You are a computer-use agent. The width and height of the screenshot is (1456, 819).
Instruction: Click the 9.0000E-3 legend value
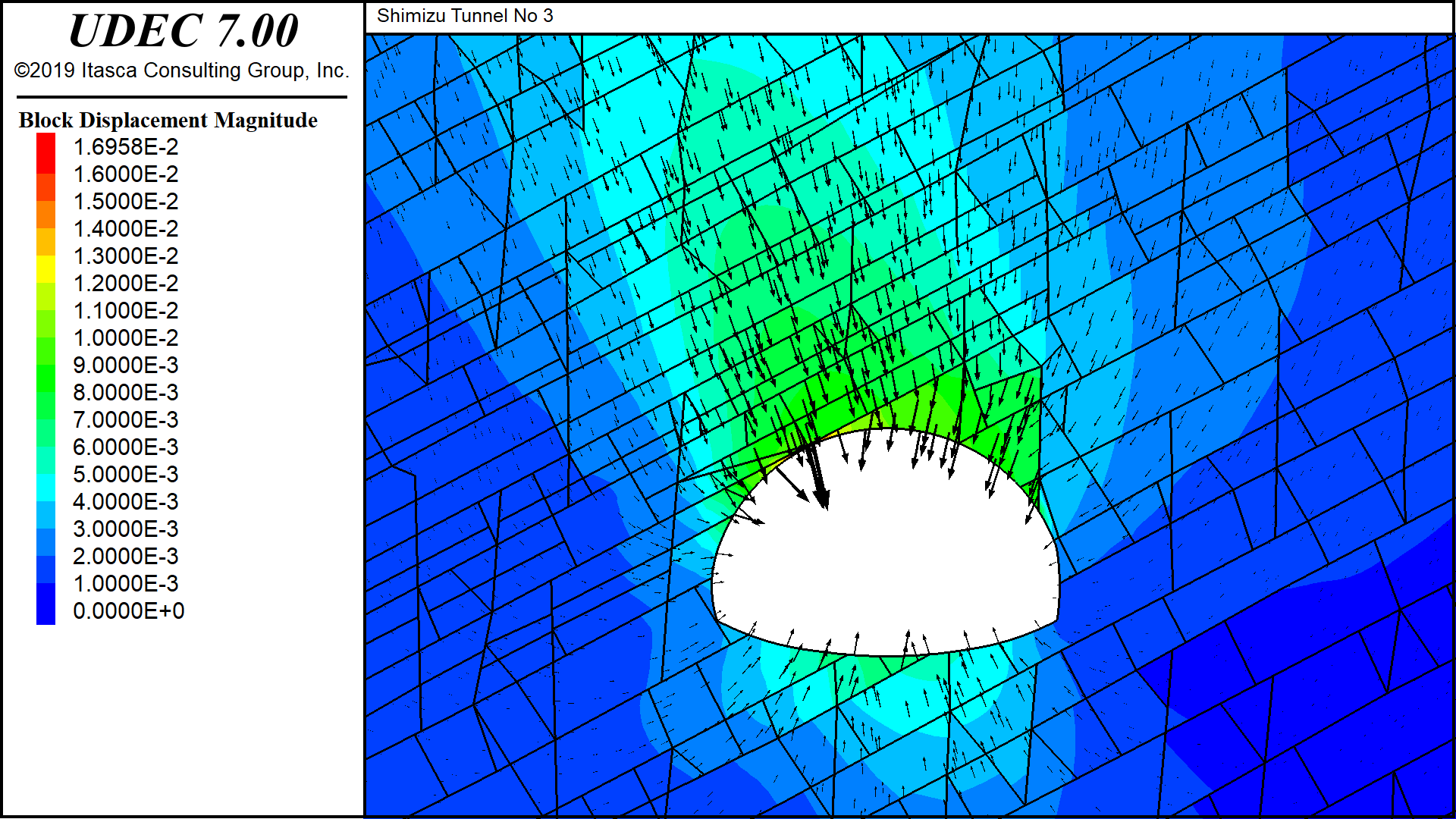[x=126, y=366]
